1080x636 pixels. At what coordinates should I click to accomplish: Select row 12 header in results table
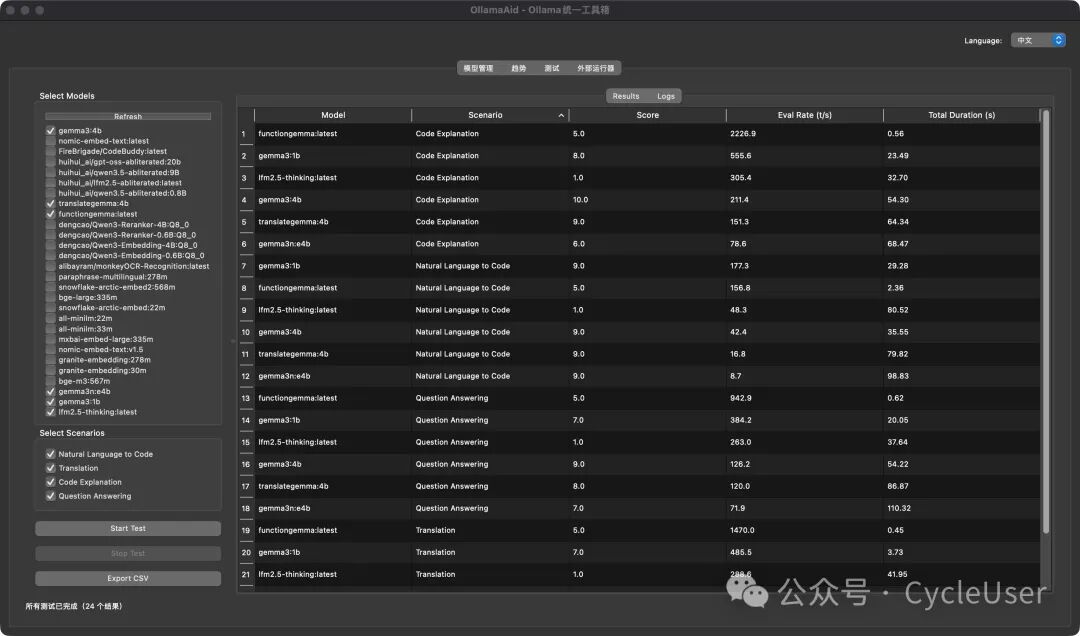click(x=246, y=376)
